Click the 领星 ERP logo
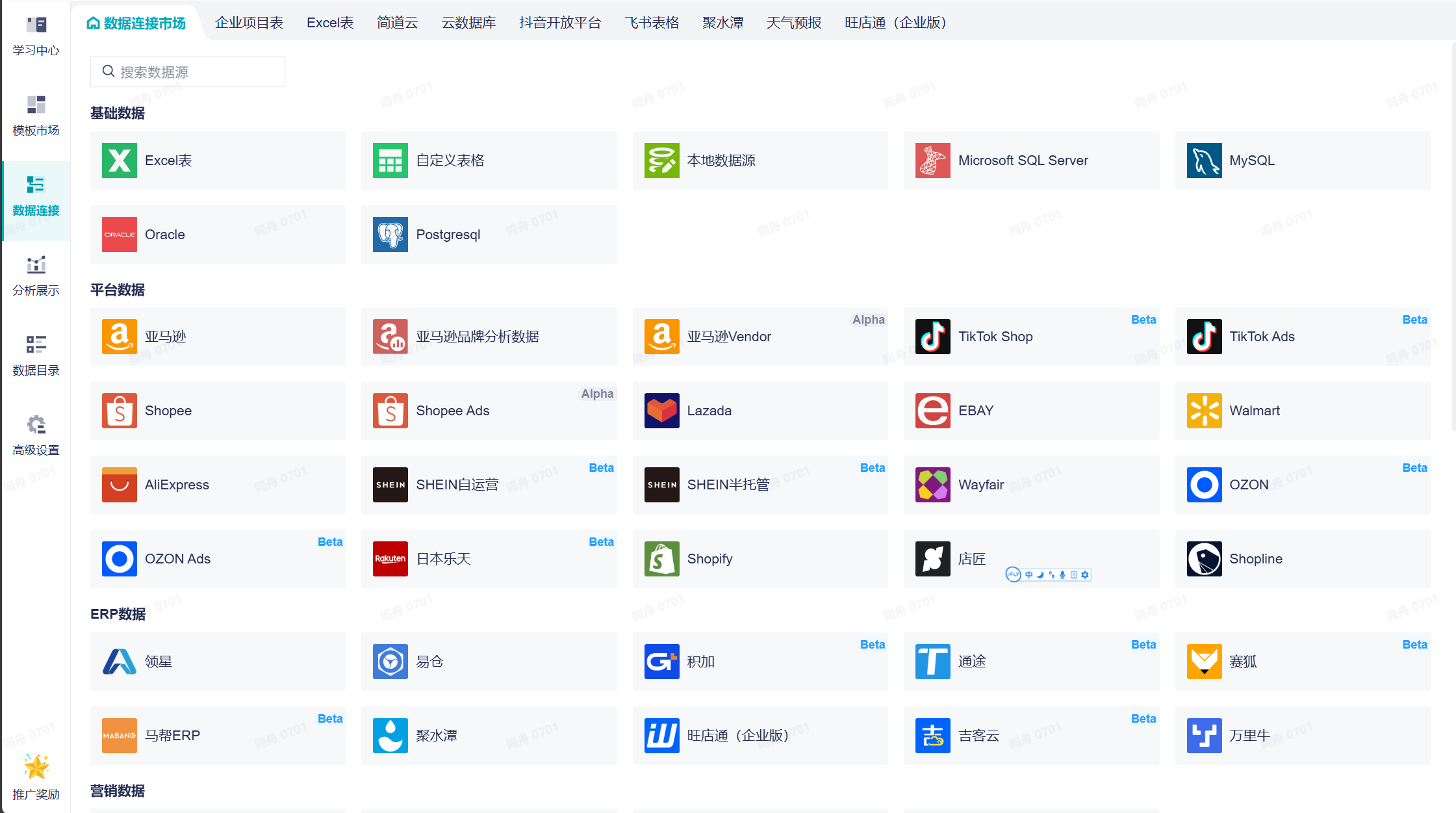Image resolution: width=1456 pixels, height=813 pixels. pos(120,662)
